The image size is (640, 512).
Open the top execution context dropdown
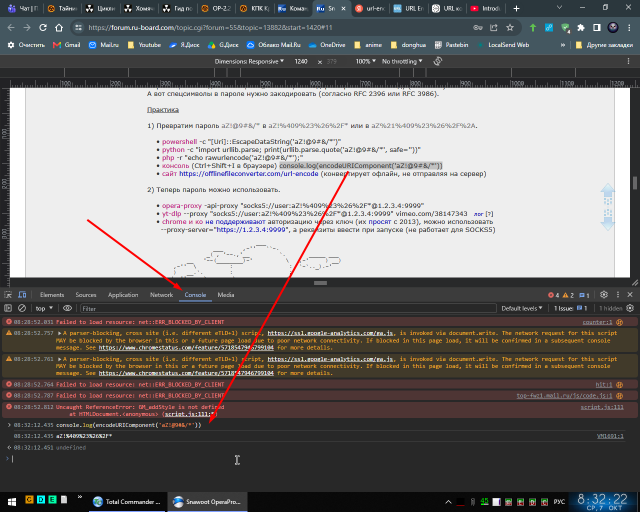coord(44,308)
